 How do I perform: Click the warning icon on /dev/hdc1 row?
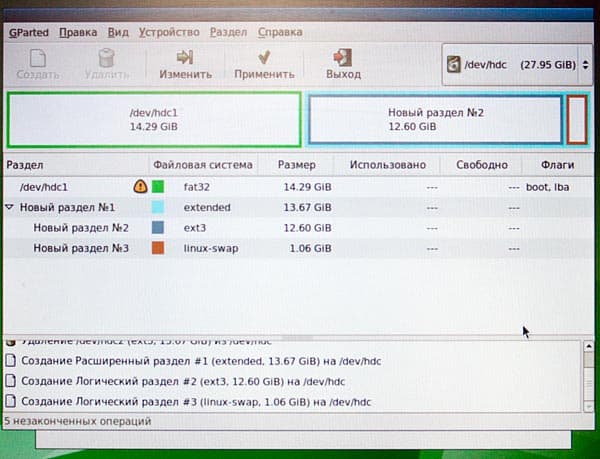pos(140,187)
